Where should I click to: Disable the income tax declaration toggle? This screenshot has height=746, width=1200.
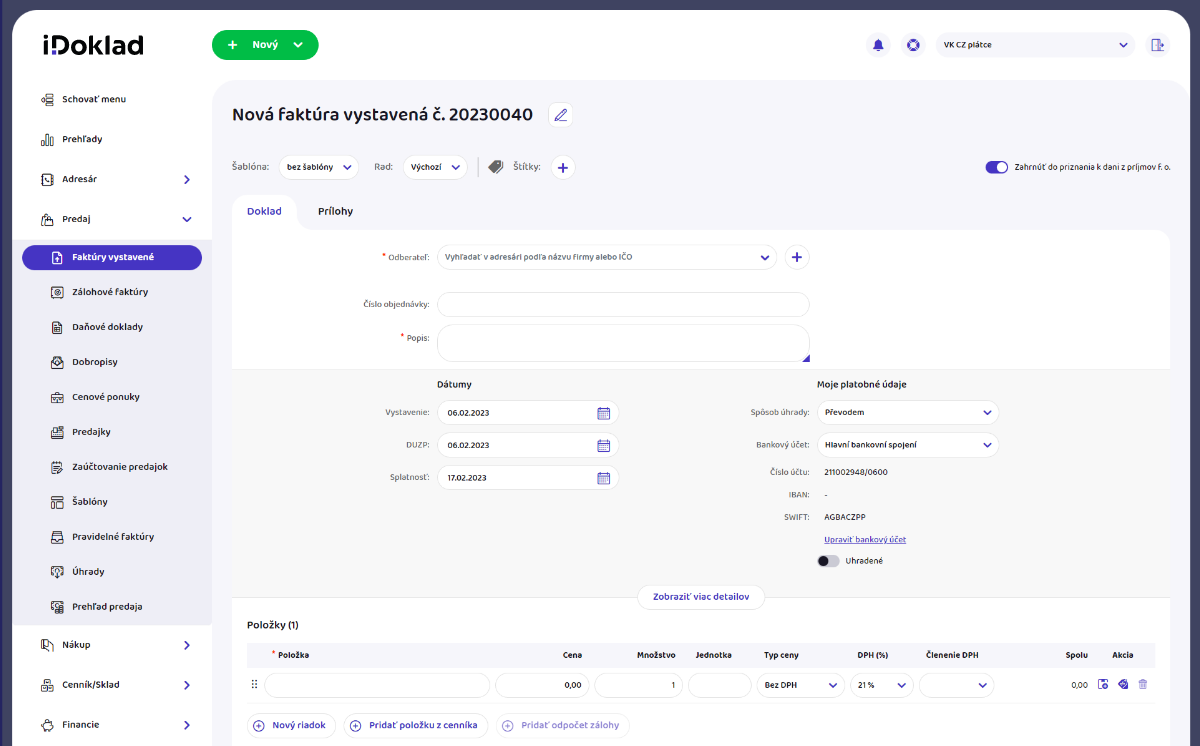click(x=996, y=168)
